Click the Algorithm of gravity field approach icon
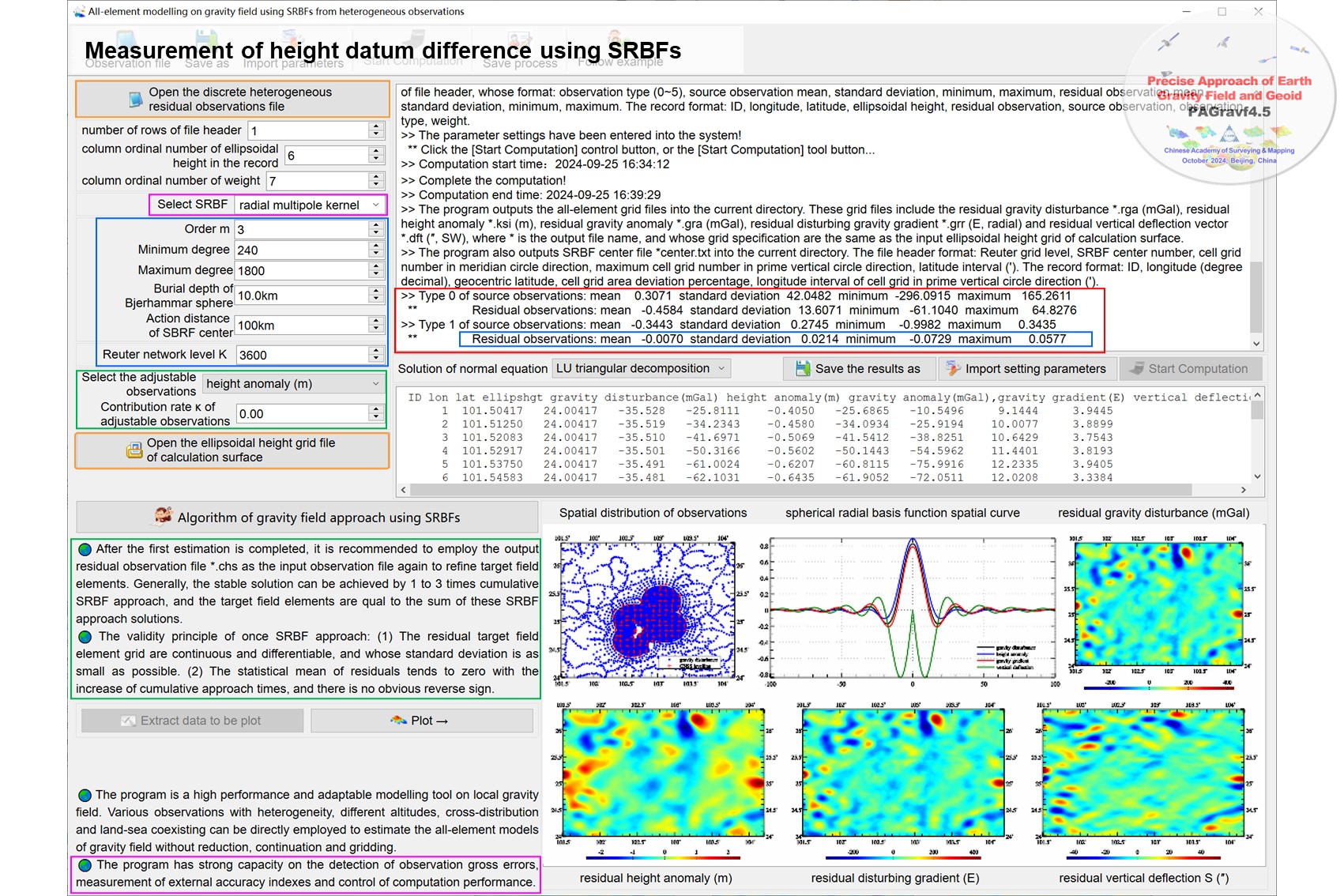This screenshot has width=1344, height=896. click(164, 517)
